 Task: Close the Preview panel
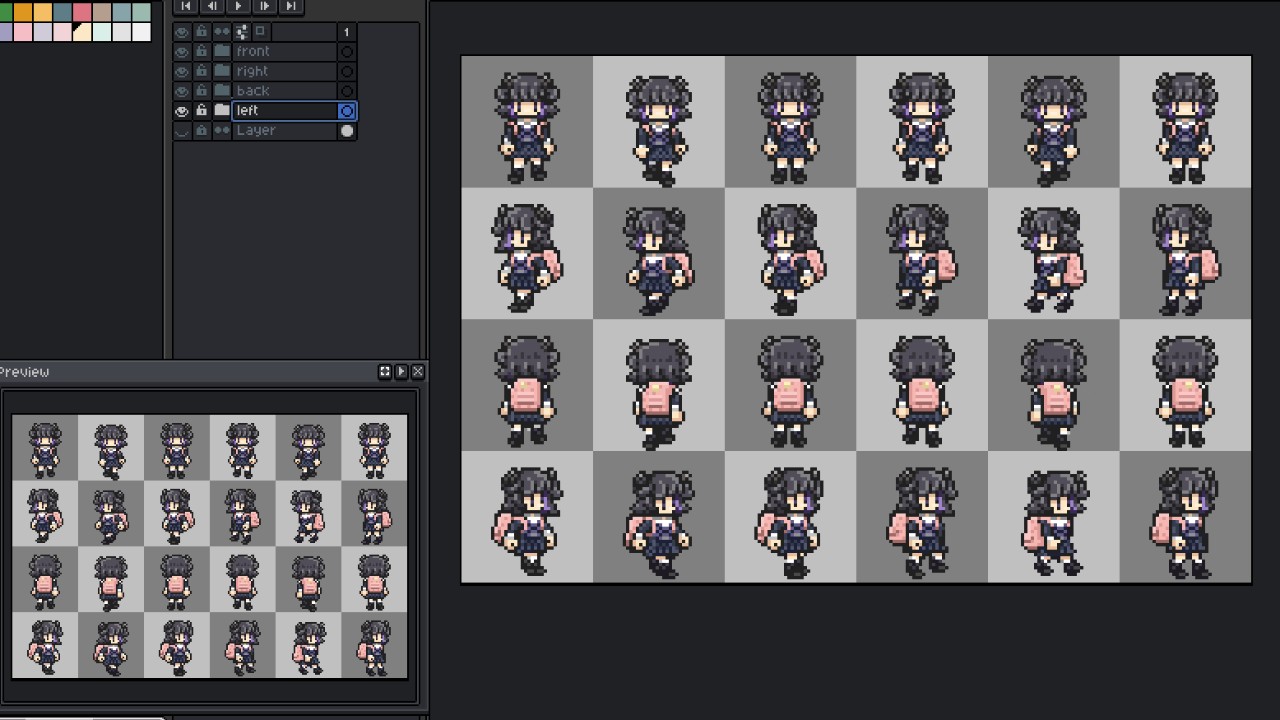[x=418, y=372]
